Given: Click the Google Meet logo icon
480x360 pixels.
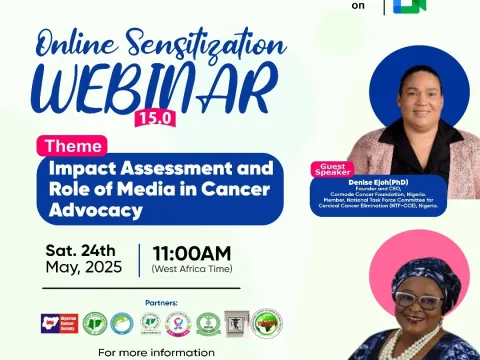Looking at the screenshot, I should 409,6.
